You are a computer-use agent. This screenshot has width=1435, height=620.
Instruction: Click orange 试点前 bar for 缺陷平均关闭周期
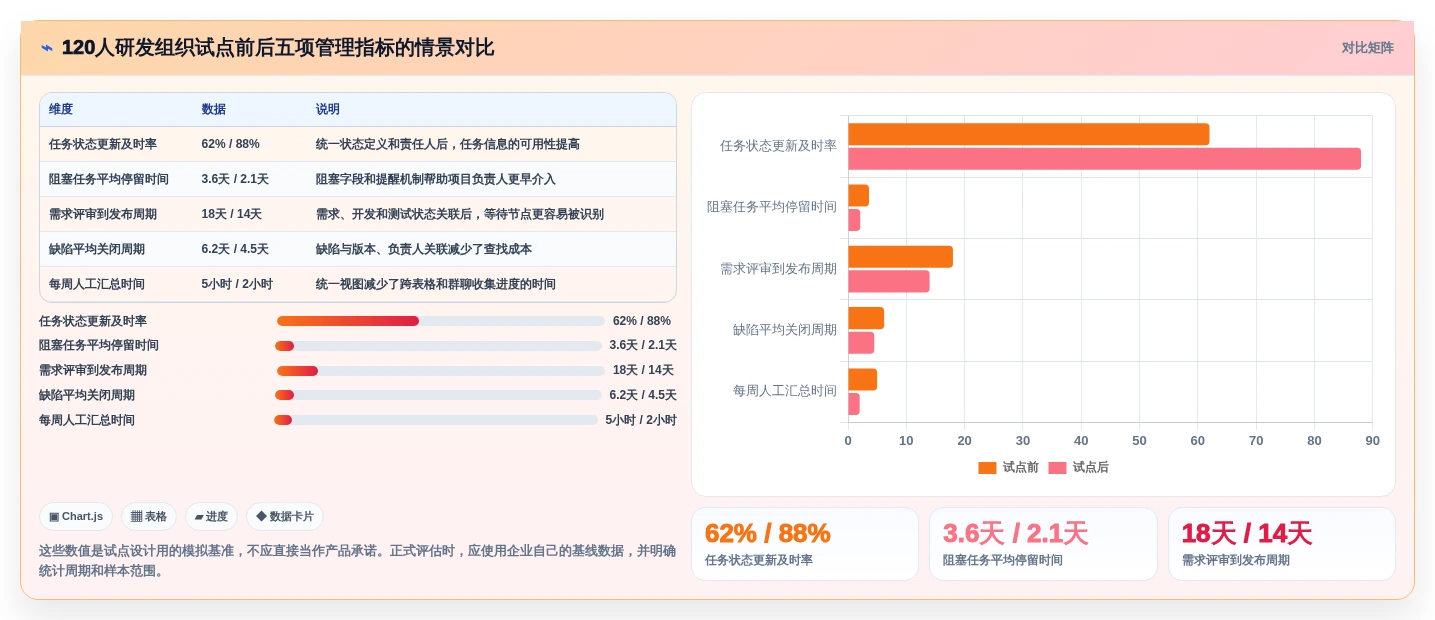(x=866, y=318)
